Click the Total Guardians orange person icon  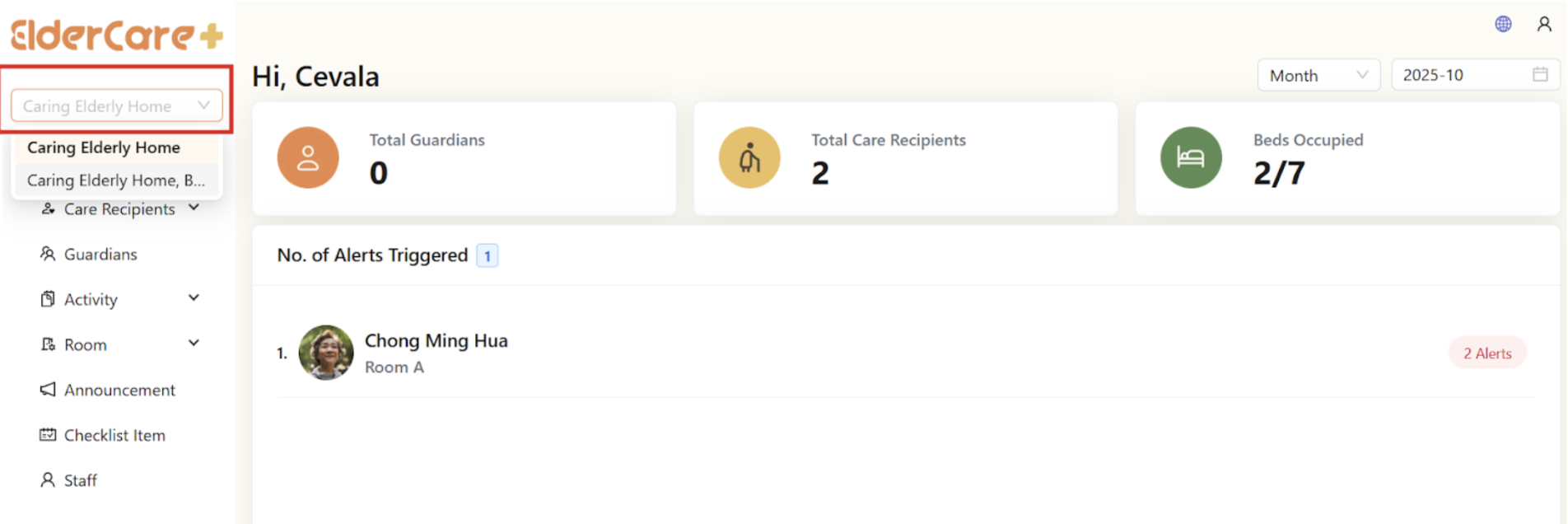coord(308,157)
